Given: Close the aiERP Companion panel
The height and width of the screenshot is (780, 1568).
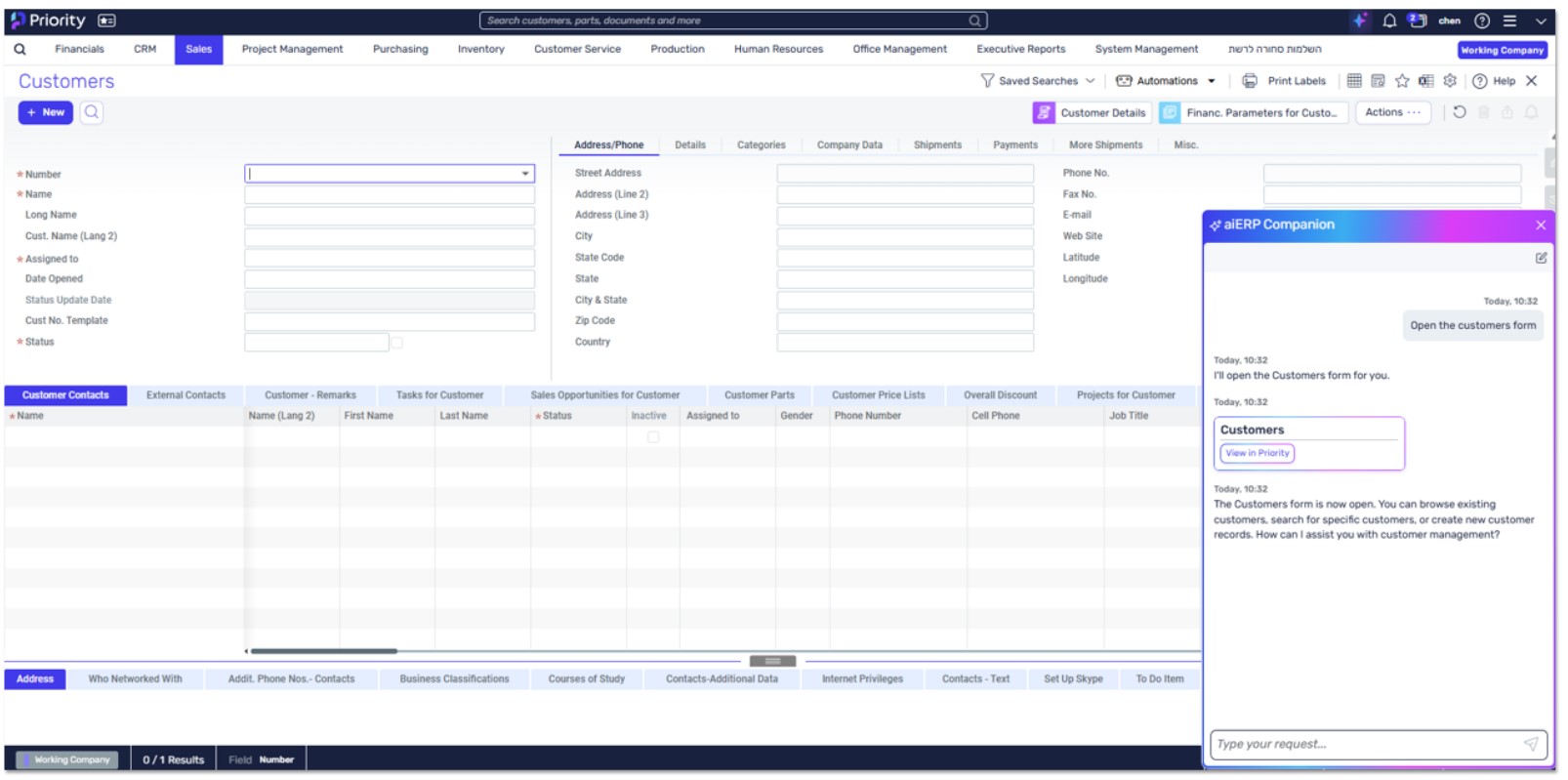Looking at the screenshot, I should pos(1542,226).
